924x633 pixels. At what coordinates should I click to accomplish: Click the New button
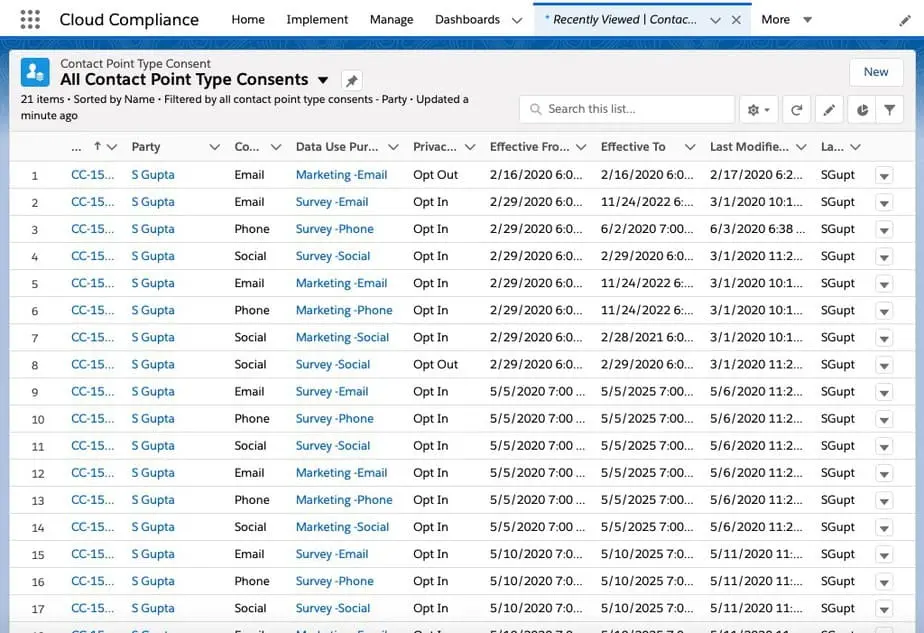pyautogui.click(x=876, y=71)
